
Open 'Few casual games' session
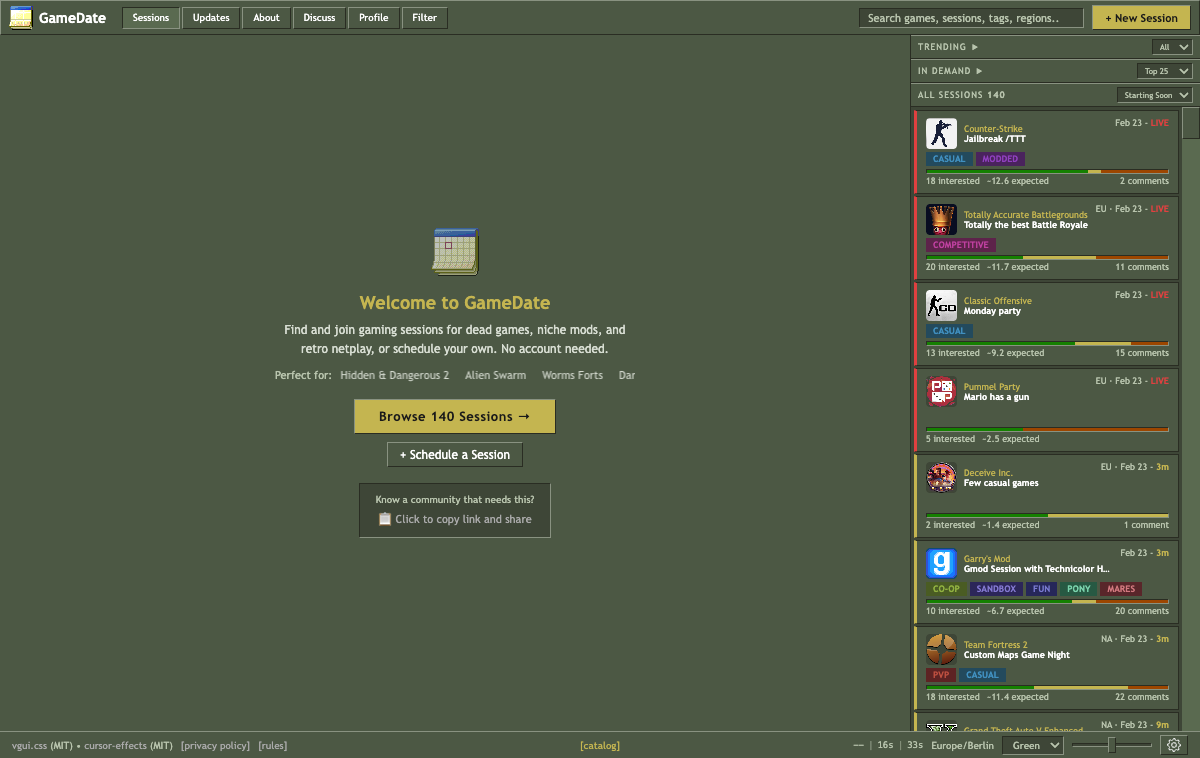(x=1001, y=483)
